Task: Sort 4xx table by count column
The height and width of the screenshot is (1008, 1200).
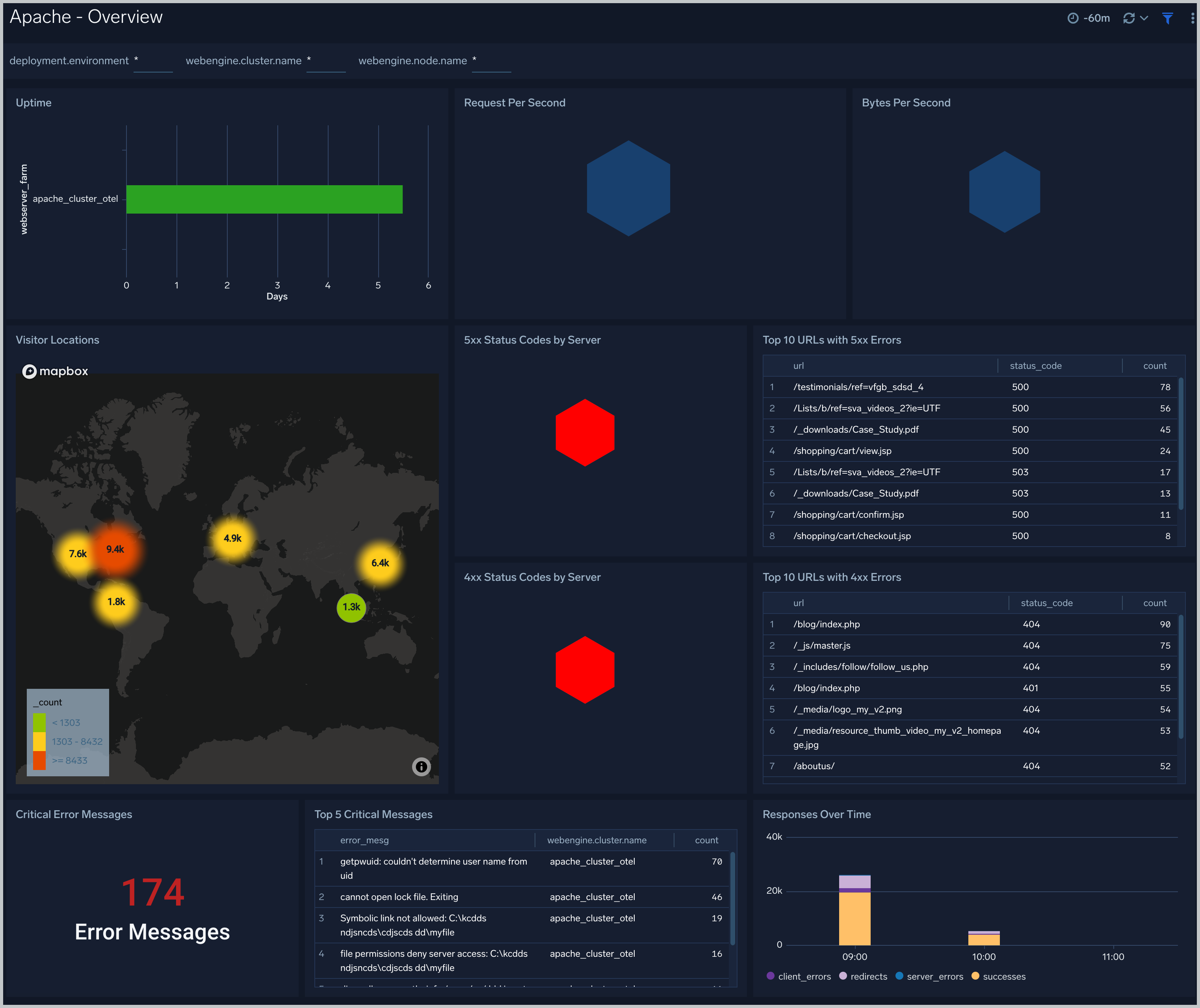Action: [x=1155, y=603]
